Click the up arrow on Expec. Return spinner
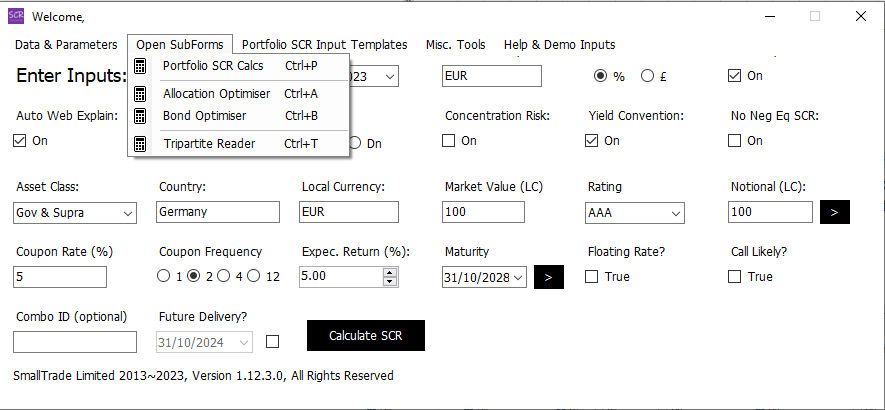 [x=390, y=272]
